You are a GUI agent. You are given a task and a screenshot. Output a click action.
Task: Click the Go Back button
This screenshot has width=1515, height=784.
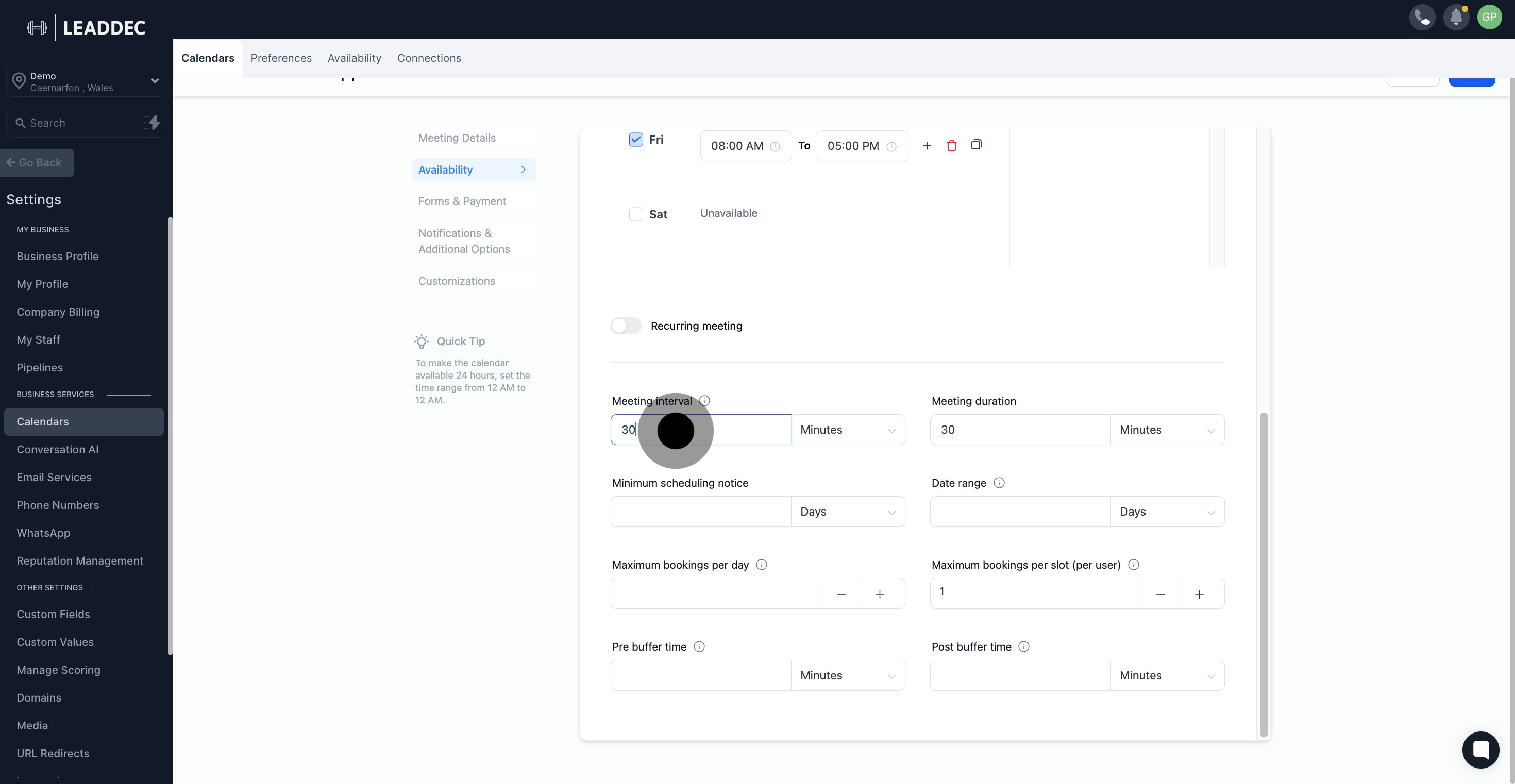(x=36, y=163)
